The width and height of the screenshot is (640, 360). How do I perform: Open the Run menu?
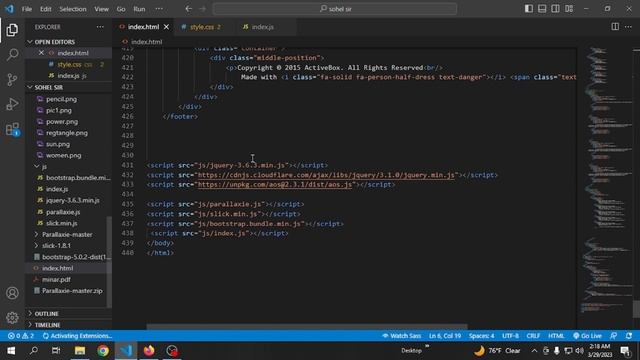click(x=139, y=9)
